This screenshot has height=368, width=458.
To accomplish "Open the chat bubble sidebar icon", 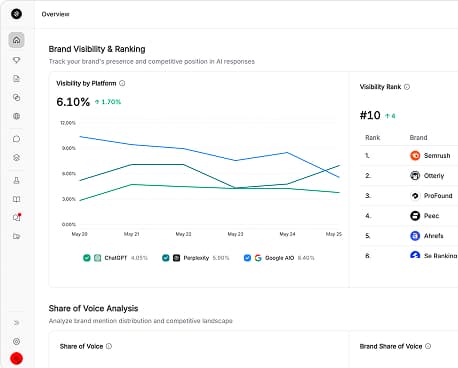I will (16, 139).
